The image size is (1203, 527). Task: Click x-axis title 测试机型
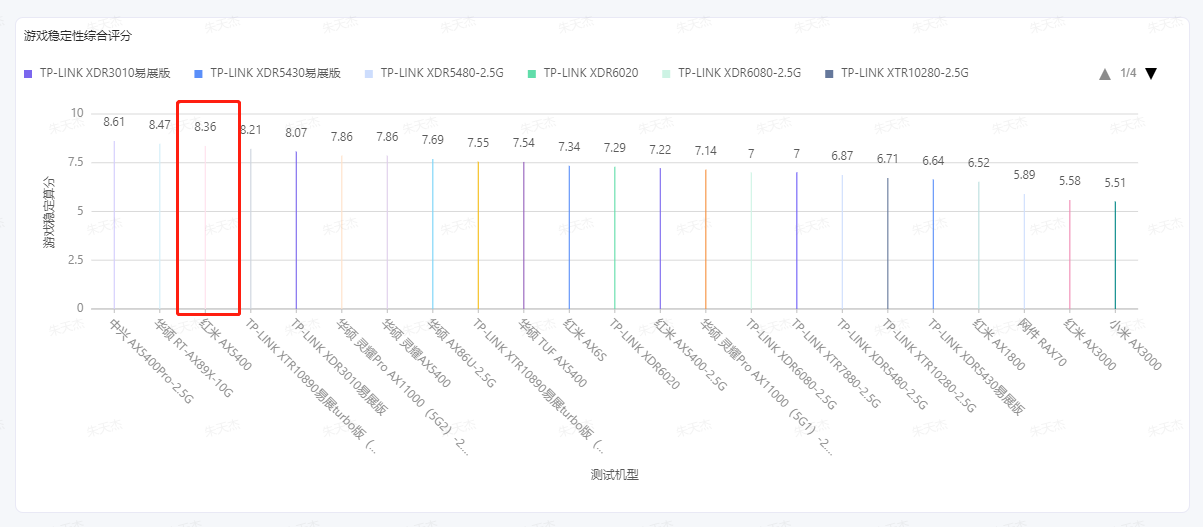click(614, 475)
